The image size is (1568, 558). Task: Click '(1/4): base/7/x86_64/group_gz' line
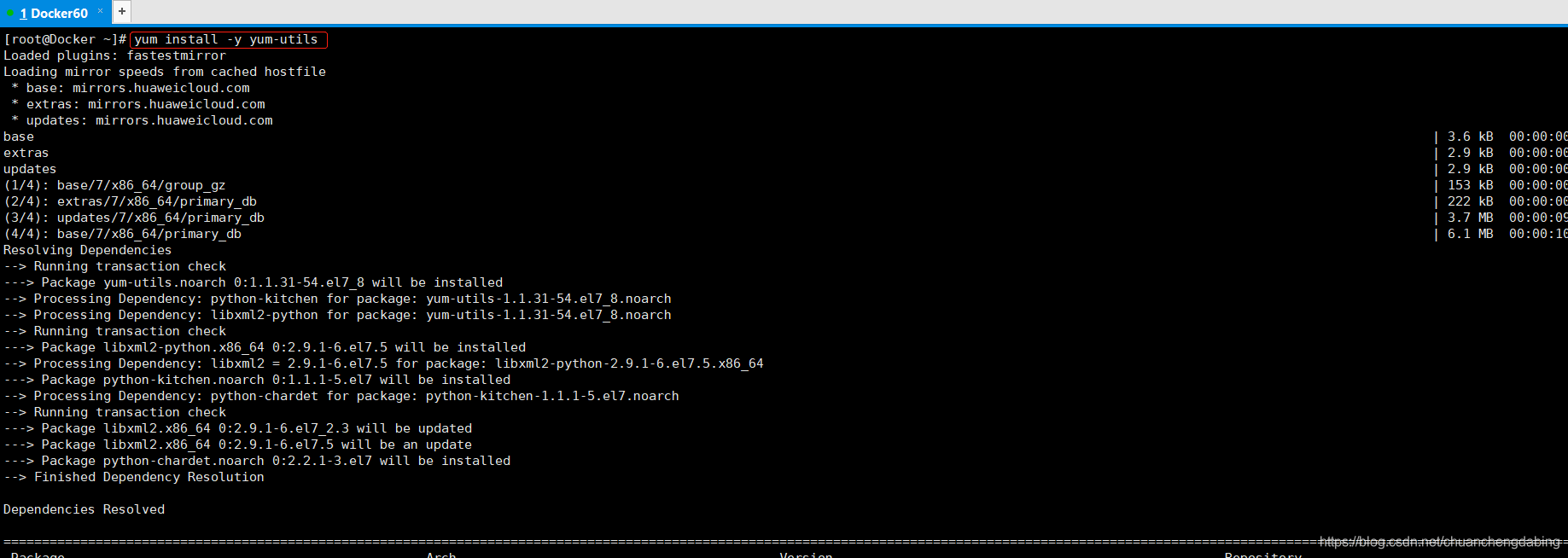(114, 185)
